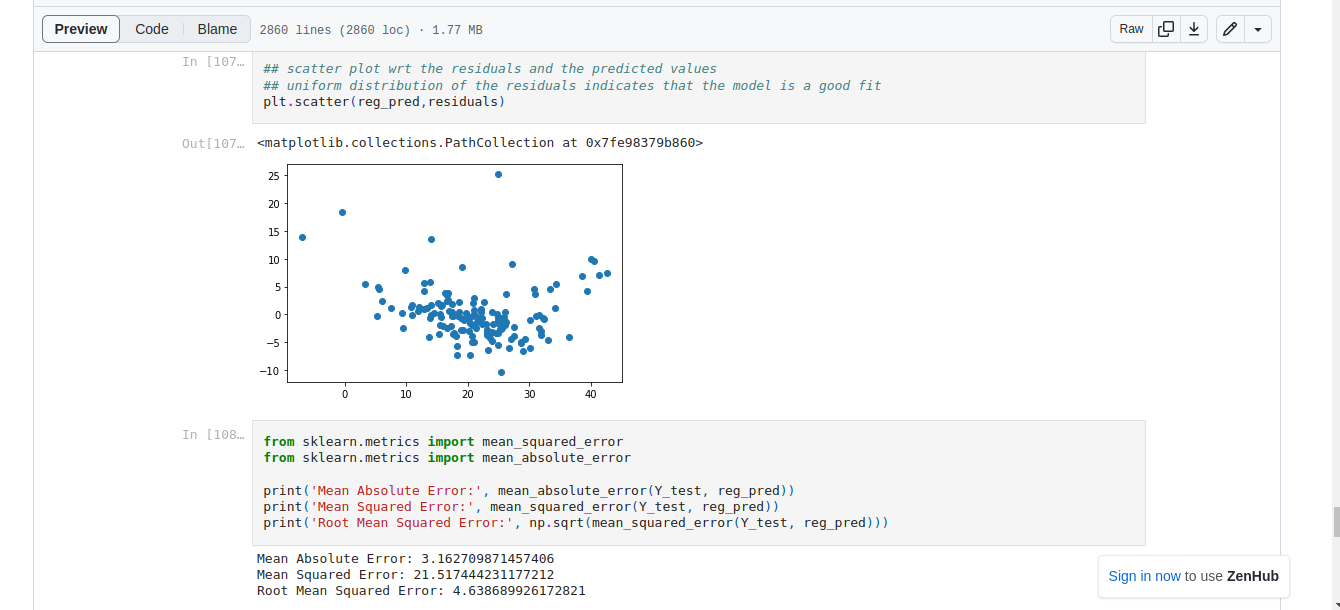Click the Out[107] output prompt
This screenshot has height=610, width=1340.
(213, 144)
